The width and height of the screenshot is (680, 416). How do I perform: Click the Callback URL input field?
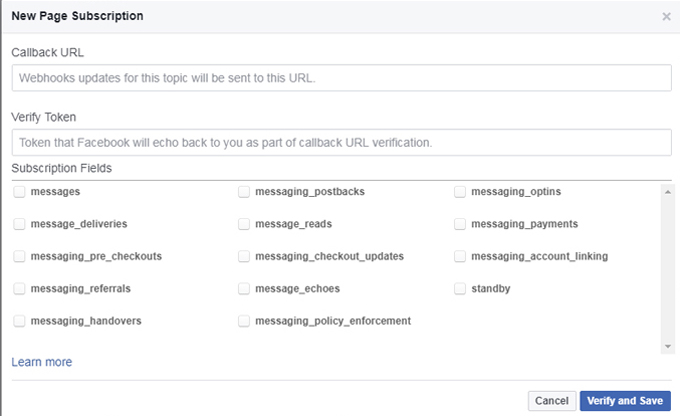pos(342,78)
